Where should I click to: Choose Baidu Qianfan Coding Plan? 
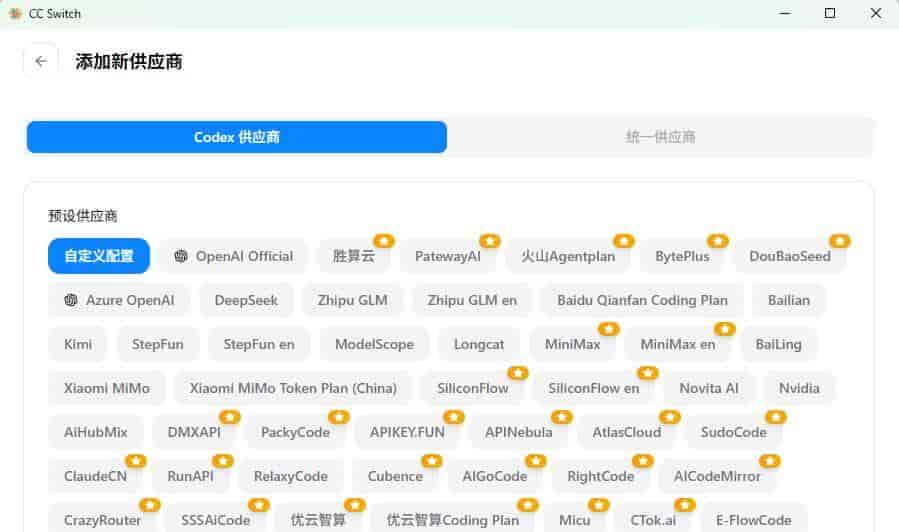(x=642, y=300)
